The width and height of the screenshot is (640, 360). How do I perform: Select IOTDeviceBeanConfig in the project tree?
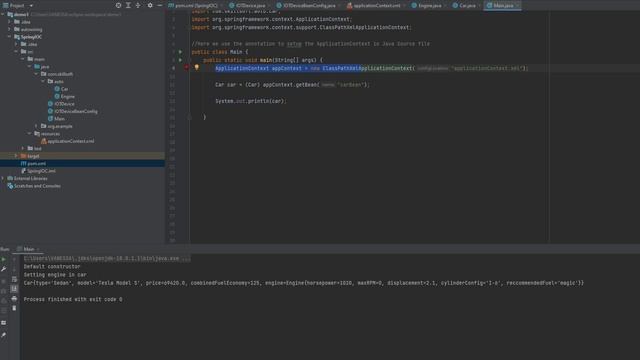pyautogui.click(x=73, y=111)
